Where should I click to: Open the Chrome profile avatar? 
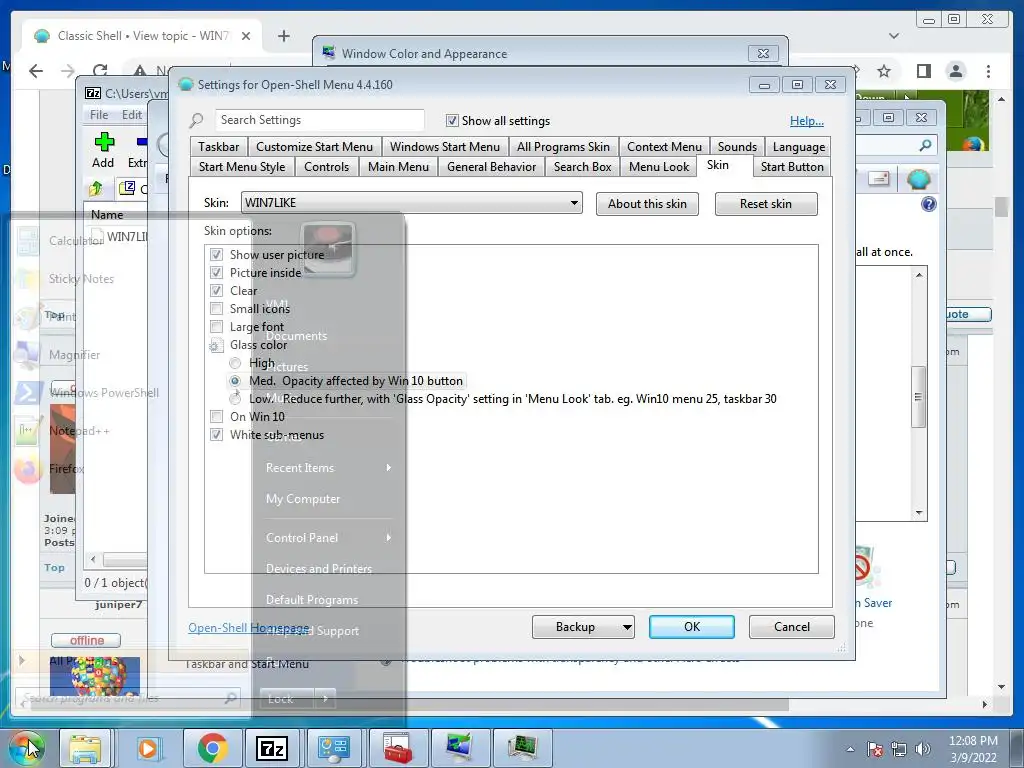coord(956,71)
